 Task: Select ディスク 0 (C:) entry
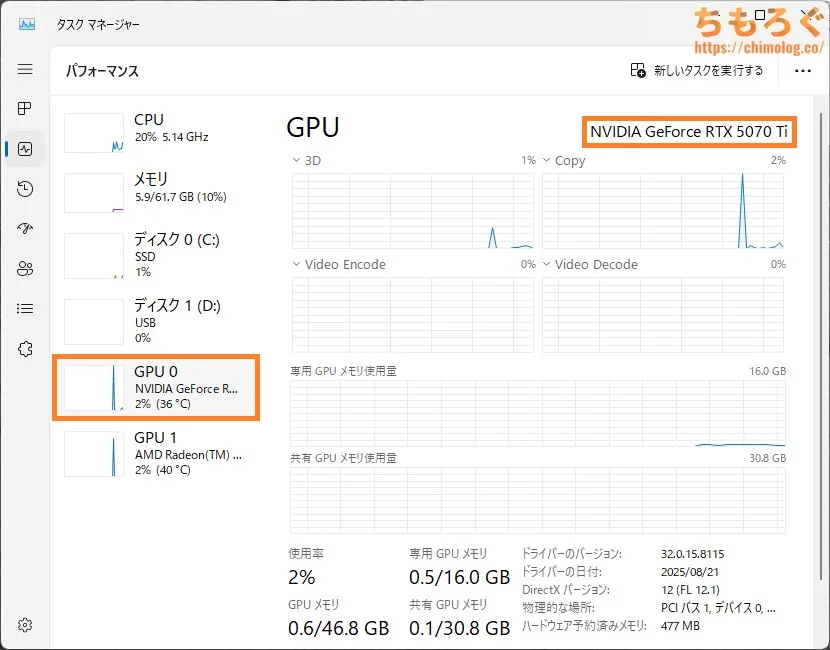[157, 256]
